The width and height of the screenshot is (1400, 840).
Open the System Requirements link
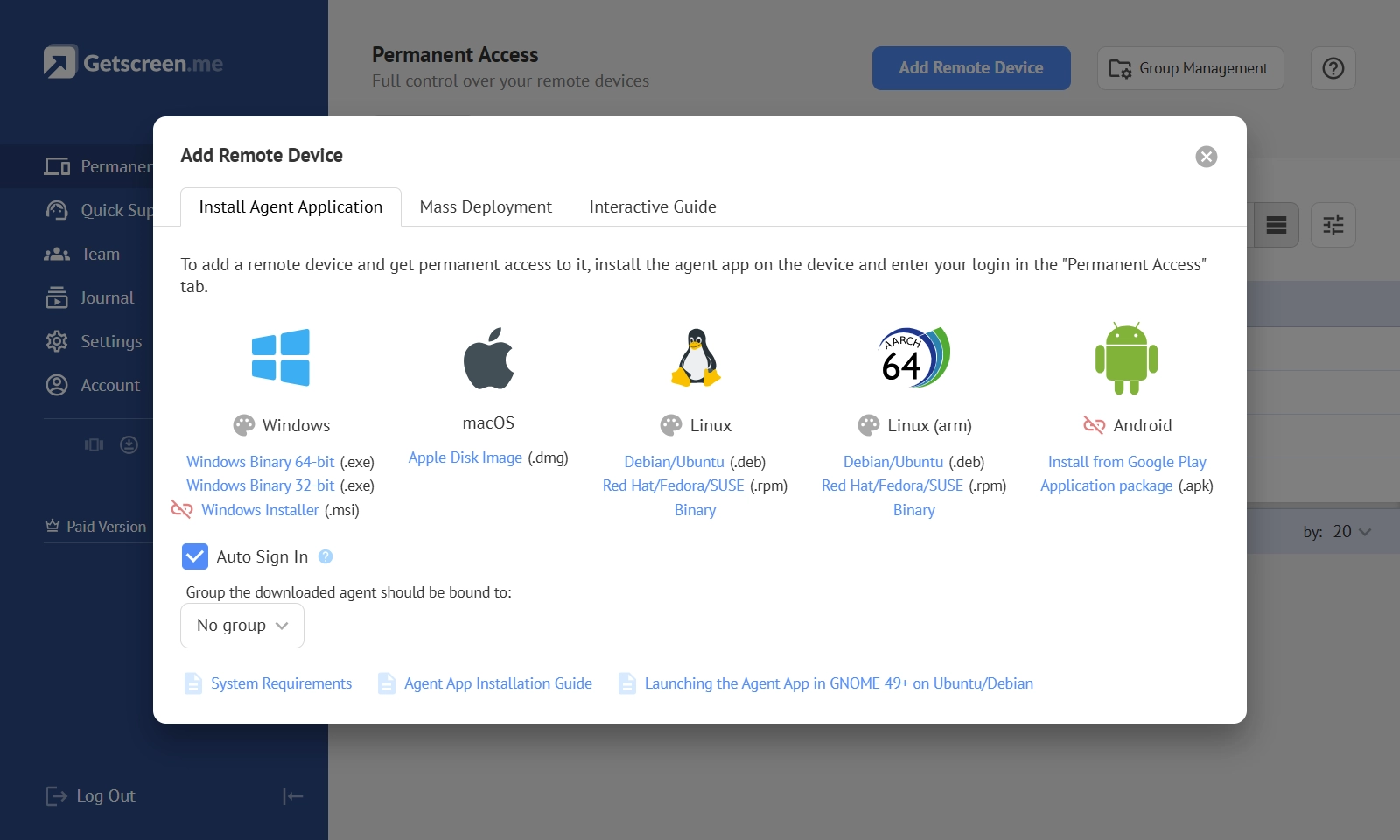click(x=281, y=683)
